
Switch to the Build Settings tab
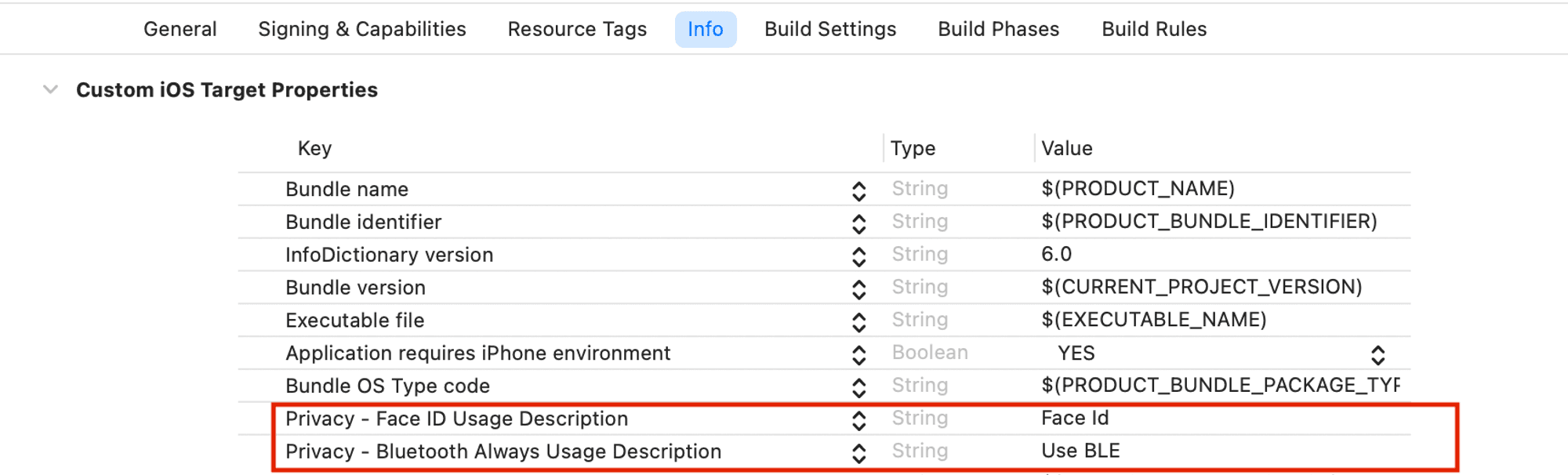click(830, 28)
